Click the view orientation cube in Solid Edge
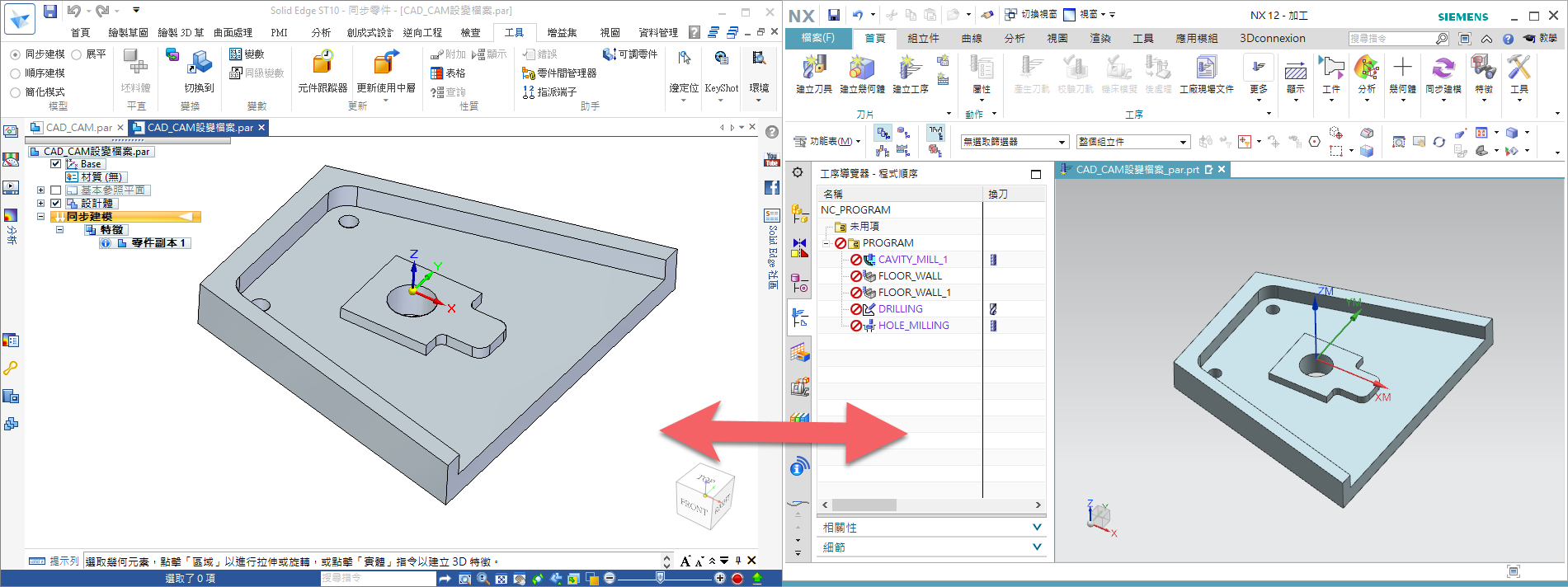1568x587 pixels. click(704, 497)
